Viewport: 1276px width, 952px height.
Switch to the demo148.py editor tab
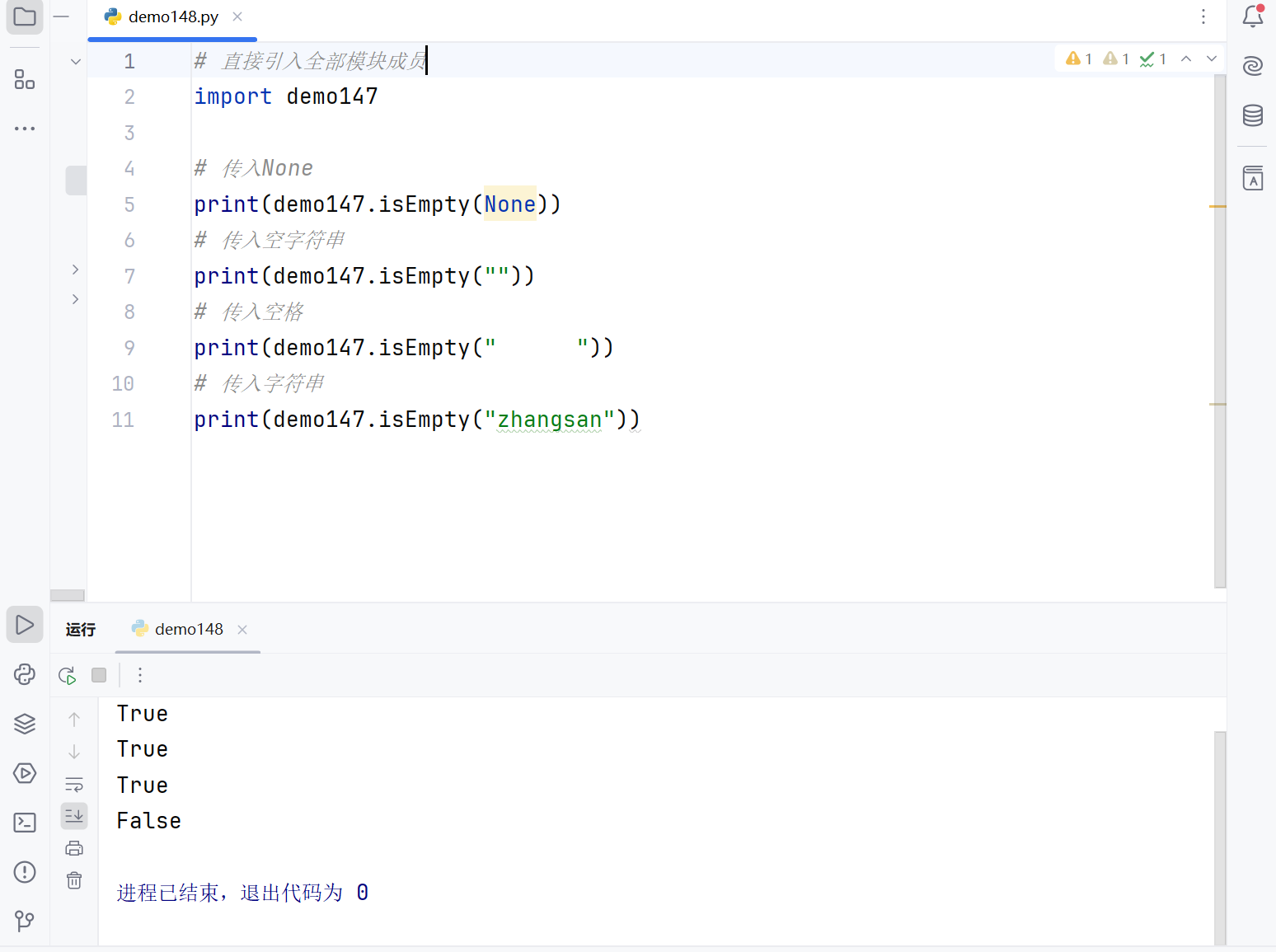(x=172, y=17)
